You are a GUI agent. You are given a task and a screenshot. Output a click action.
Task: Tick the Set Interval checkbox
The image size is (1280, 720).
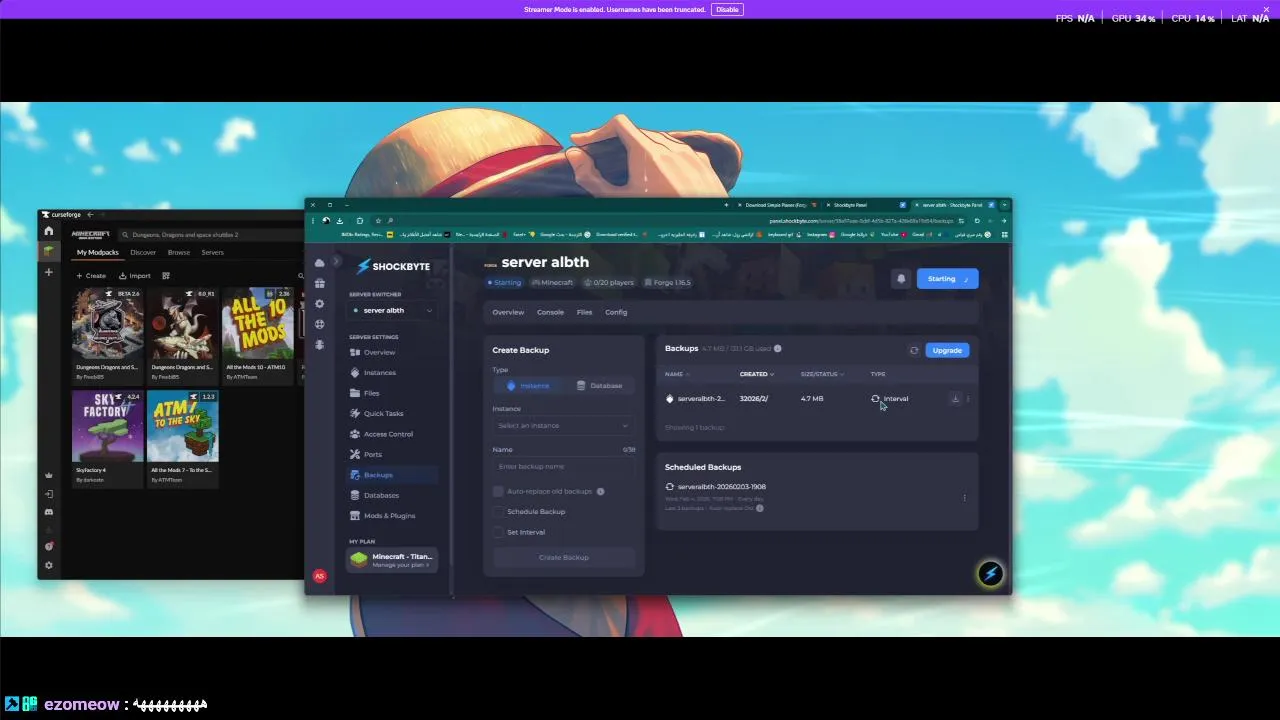tap(498, 532)
